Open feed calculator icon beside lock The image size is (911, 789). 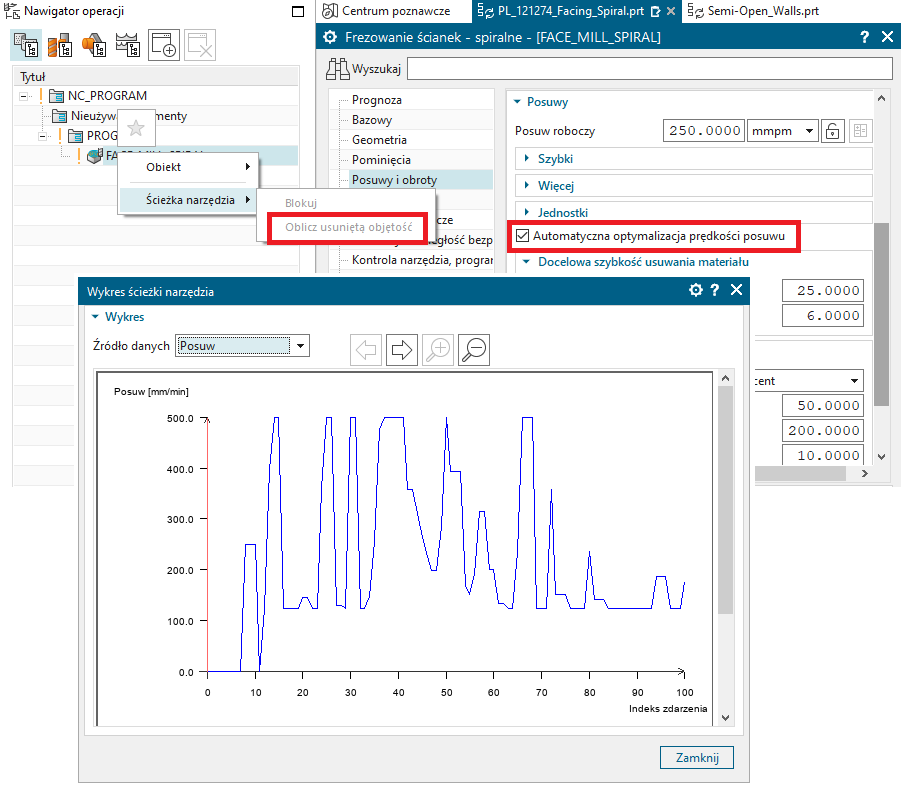860,131
